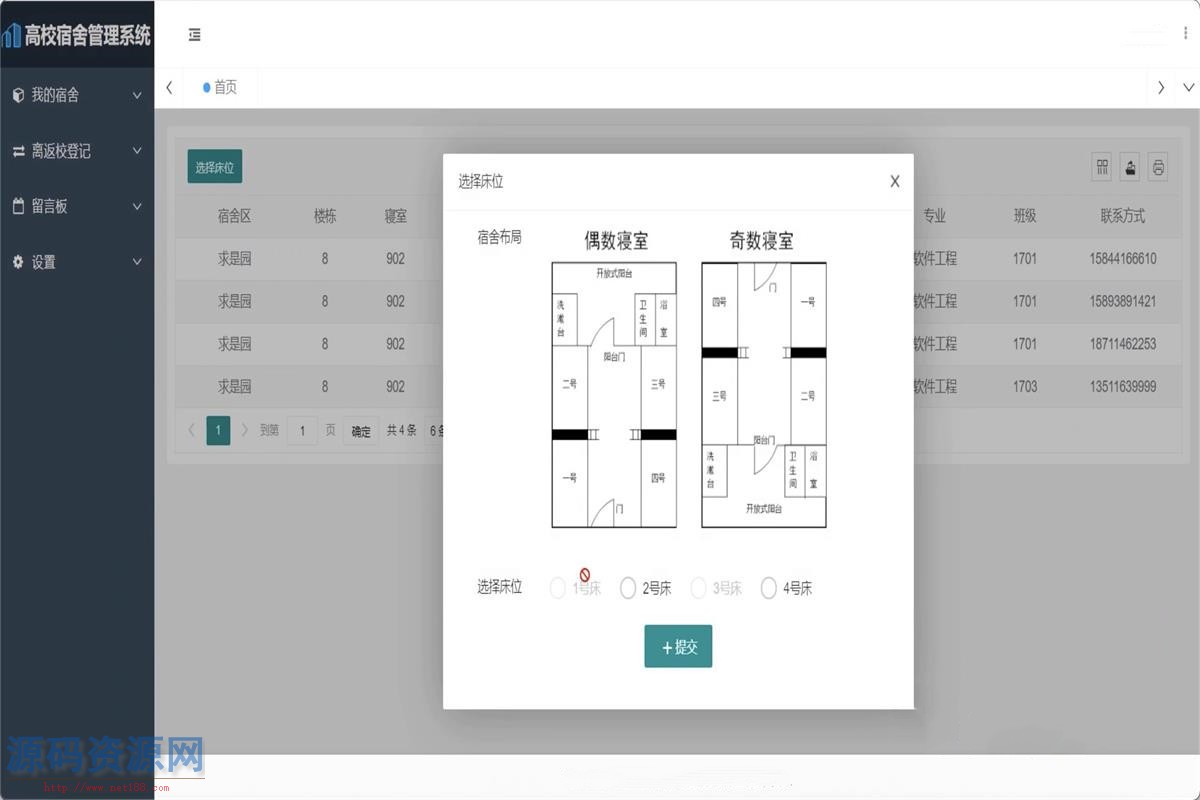This screenshot has height=800, width=1200.
Task: Submit bed selection with 提交 button
Action: tap(678, 647)
